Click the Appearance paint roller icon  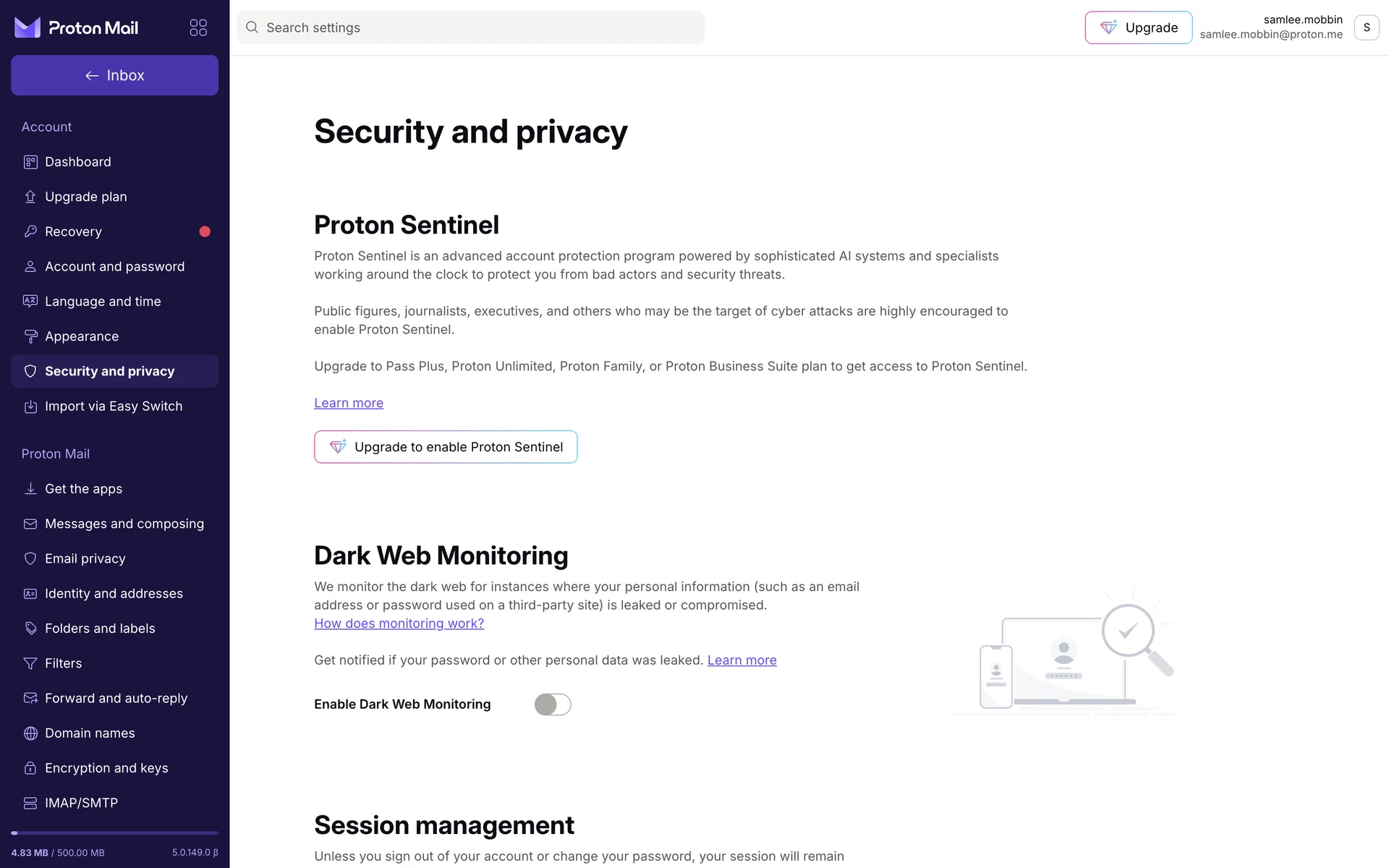tap(30, 336)
